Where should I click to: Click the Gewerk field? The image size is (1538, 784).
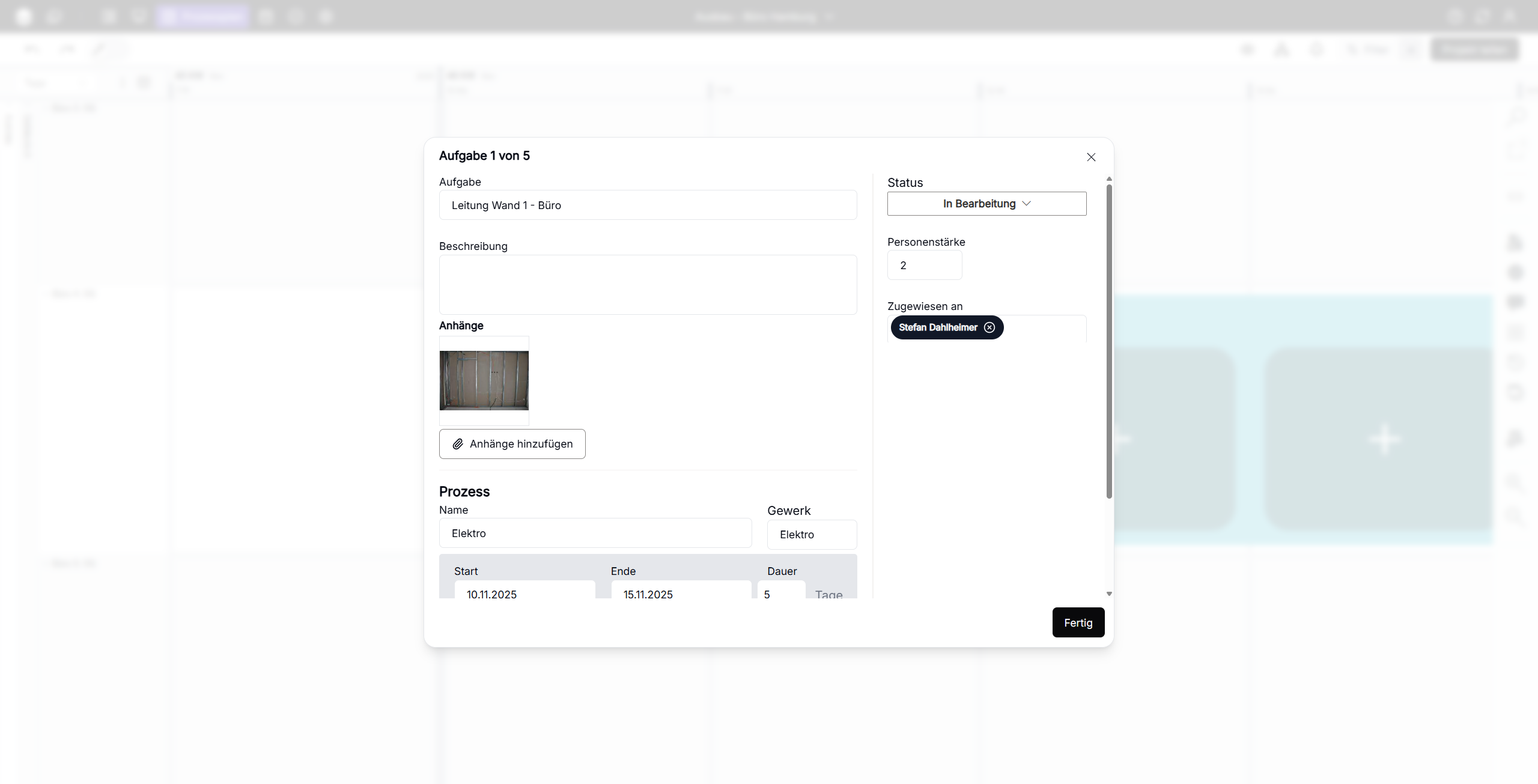tap(812, 535)
